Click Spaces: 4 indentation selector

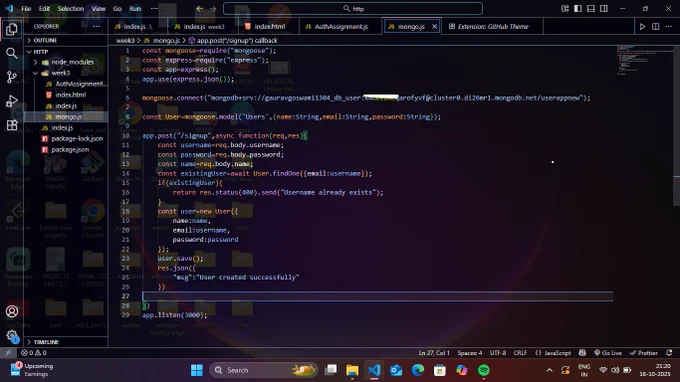tap(470, 353)
